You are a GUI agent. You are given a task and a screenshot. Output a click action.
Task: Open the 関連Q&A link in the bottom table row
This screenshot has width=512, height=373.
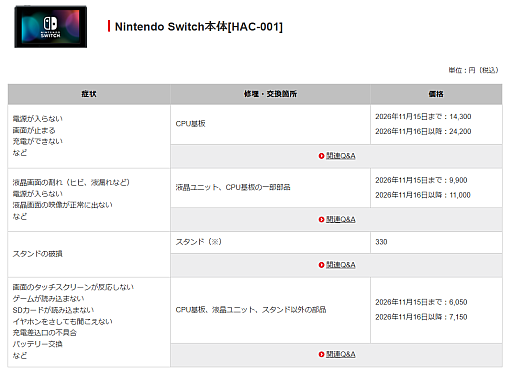(340, 354)
